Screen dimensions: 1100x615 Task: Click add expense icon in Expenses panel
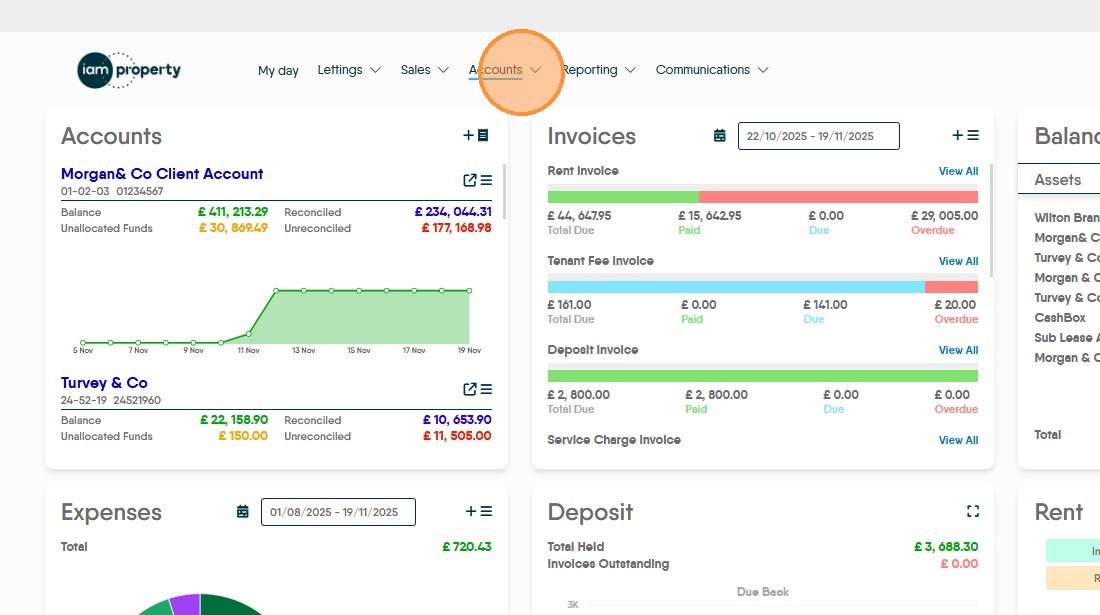pyautogui.click(x=478, y=511)
